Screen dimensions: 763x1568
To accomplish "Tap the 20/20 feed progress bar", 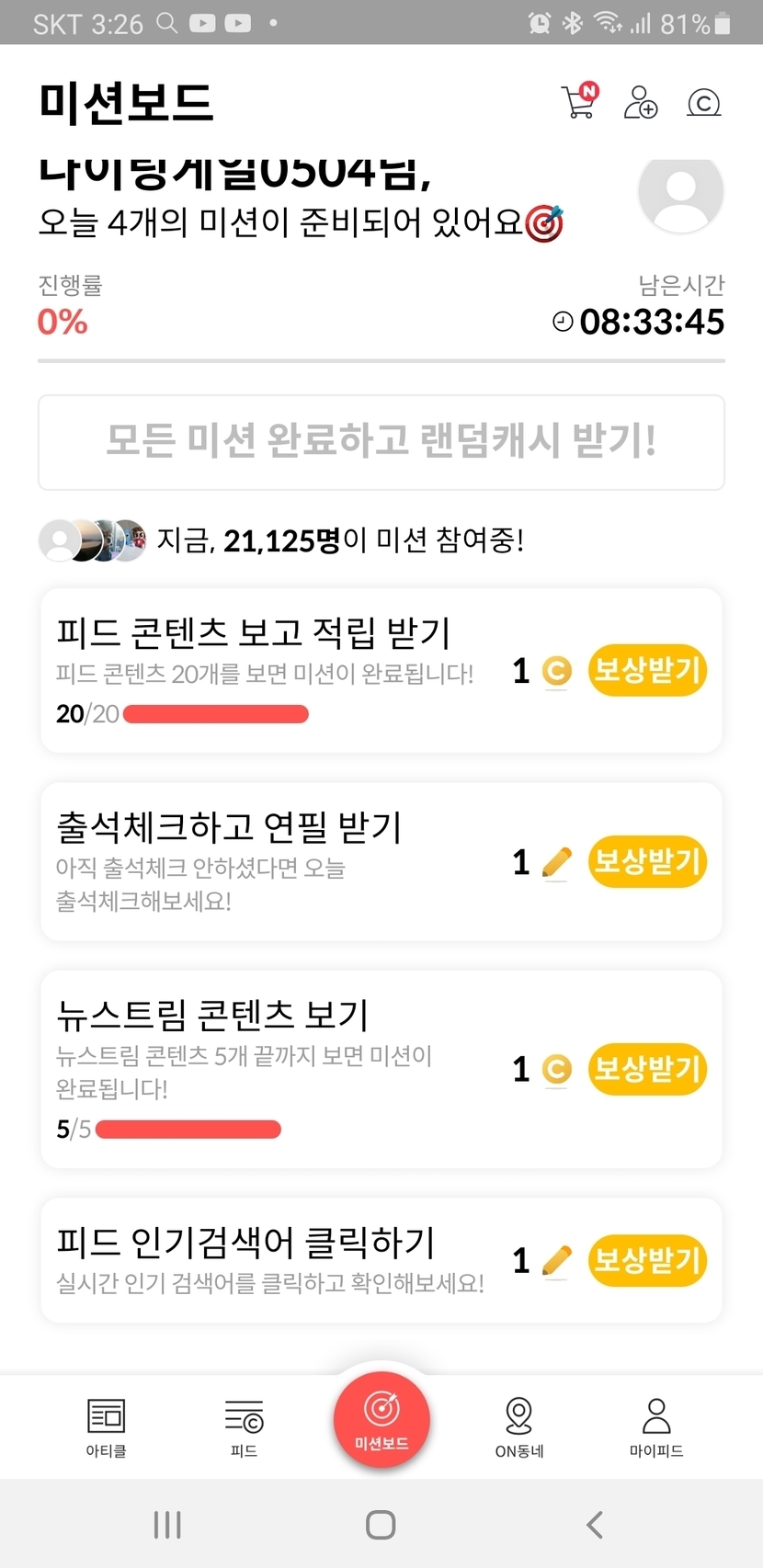I will tap(215, 714).
